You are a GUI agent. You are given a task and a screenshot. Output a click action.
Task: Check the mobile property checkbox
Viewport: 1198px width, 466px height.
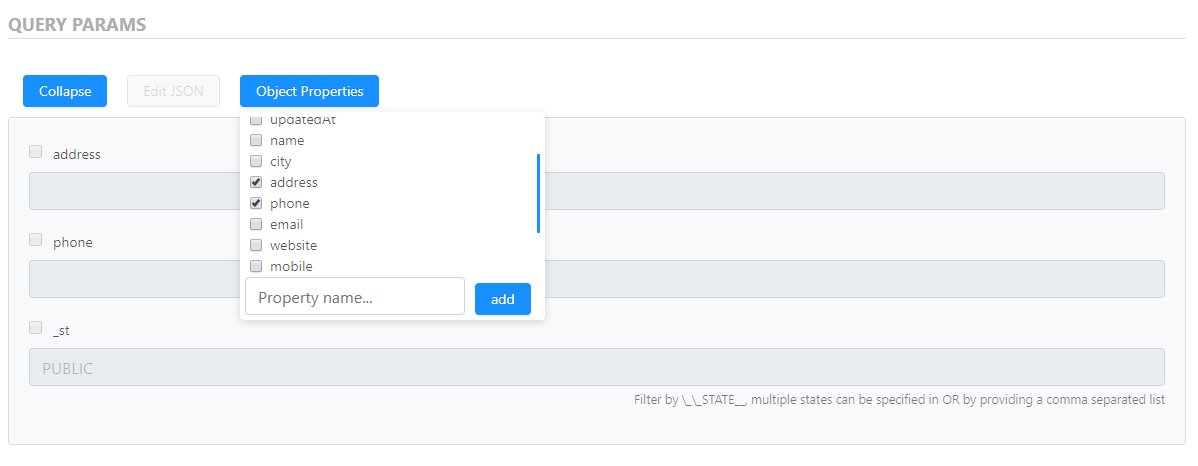pyautogui.click(x=256, y=267)
